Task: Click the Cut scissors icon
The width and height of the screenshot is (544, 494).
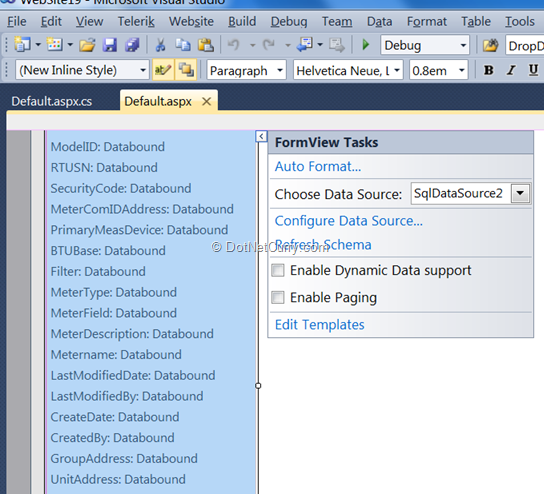Action: coord(160,45)
